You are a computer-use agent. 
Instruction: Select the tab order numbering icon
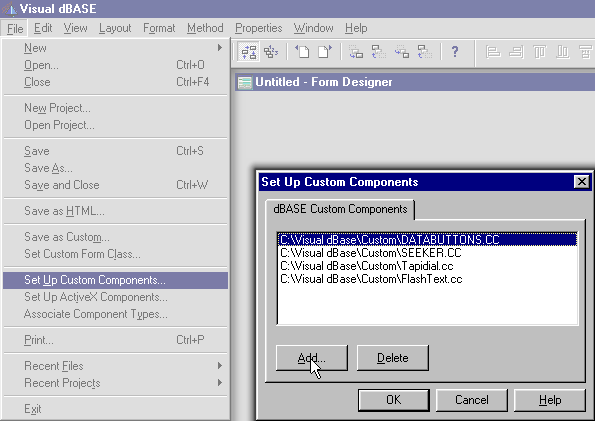(271, 52)
